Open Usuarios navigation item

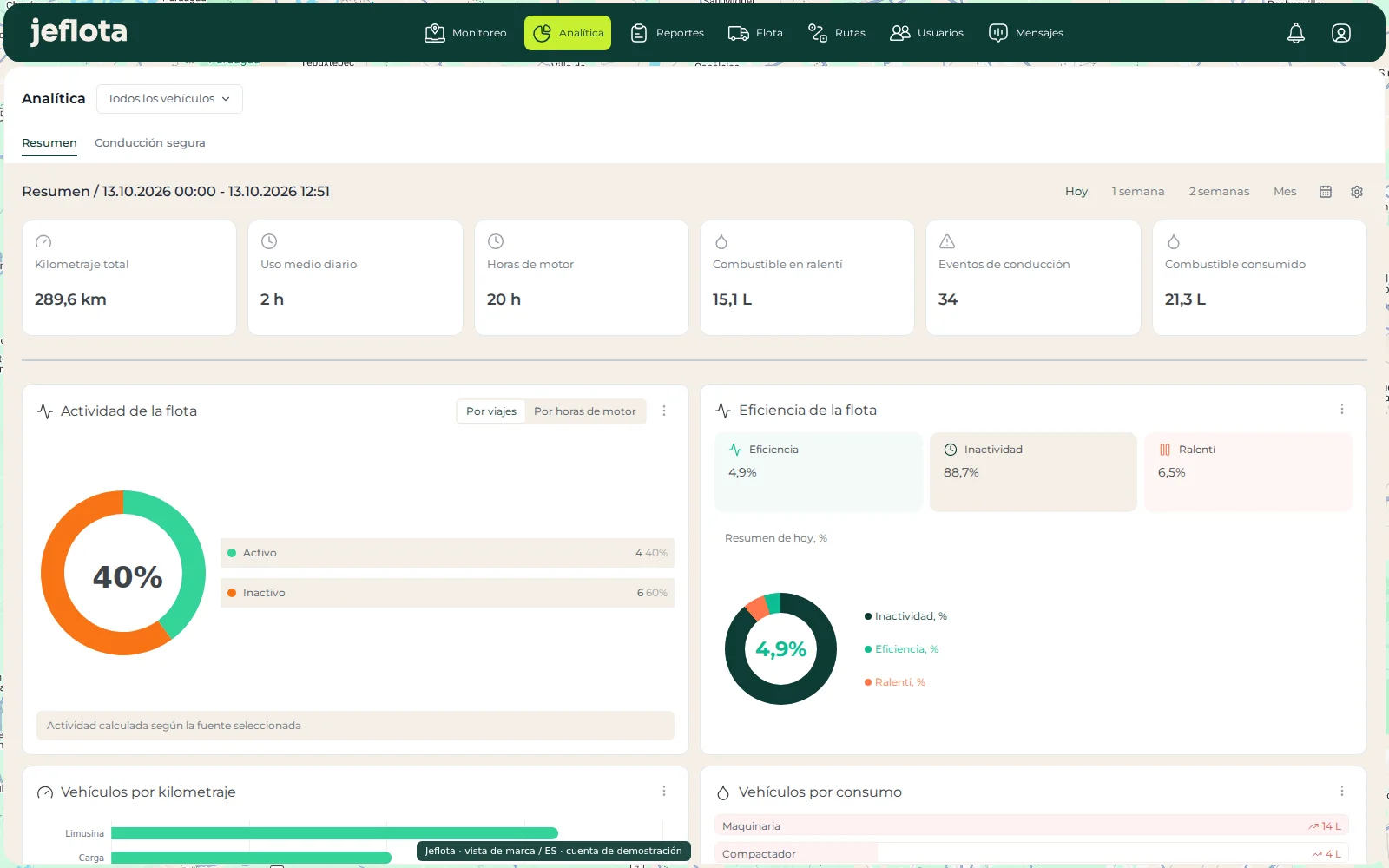[x=927, y=33]
